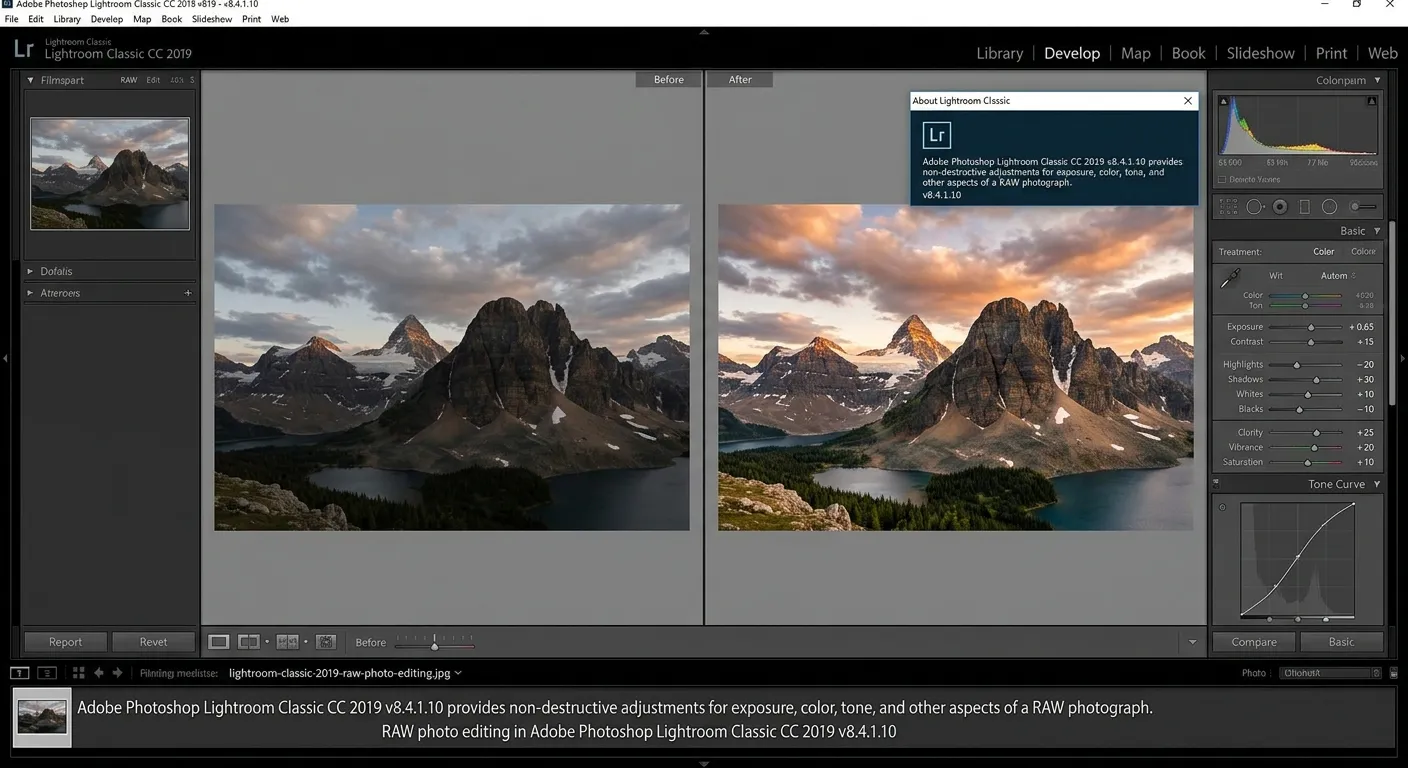1408x768 pixels.
Task: Click the Vibrance slider handle
Action: [1314, 448]
